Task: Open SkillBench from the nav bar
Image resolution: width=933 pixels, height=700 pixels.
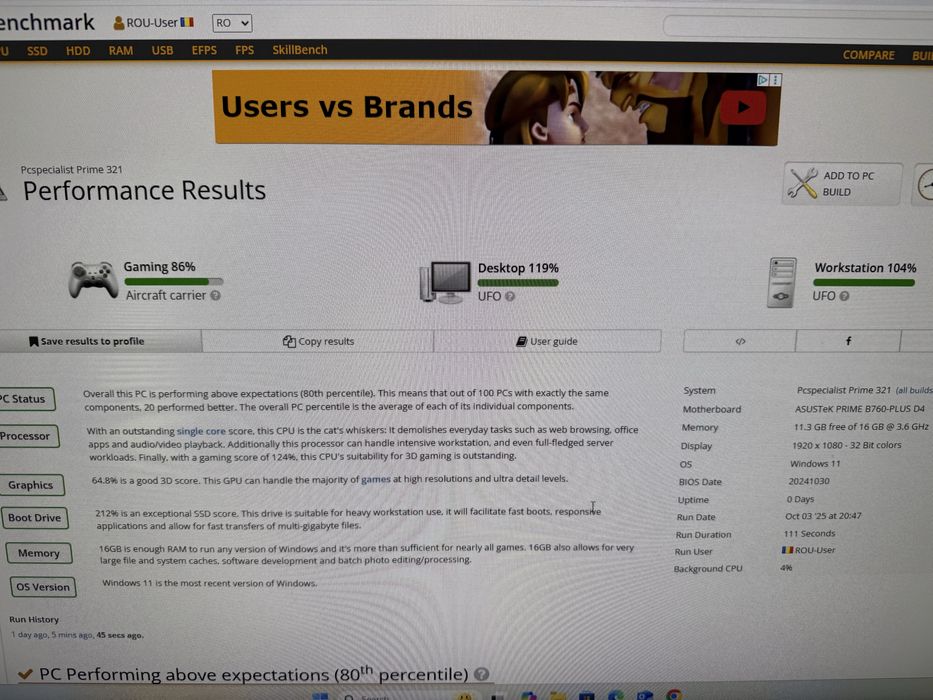Action: pos(300,50)
